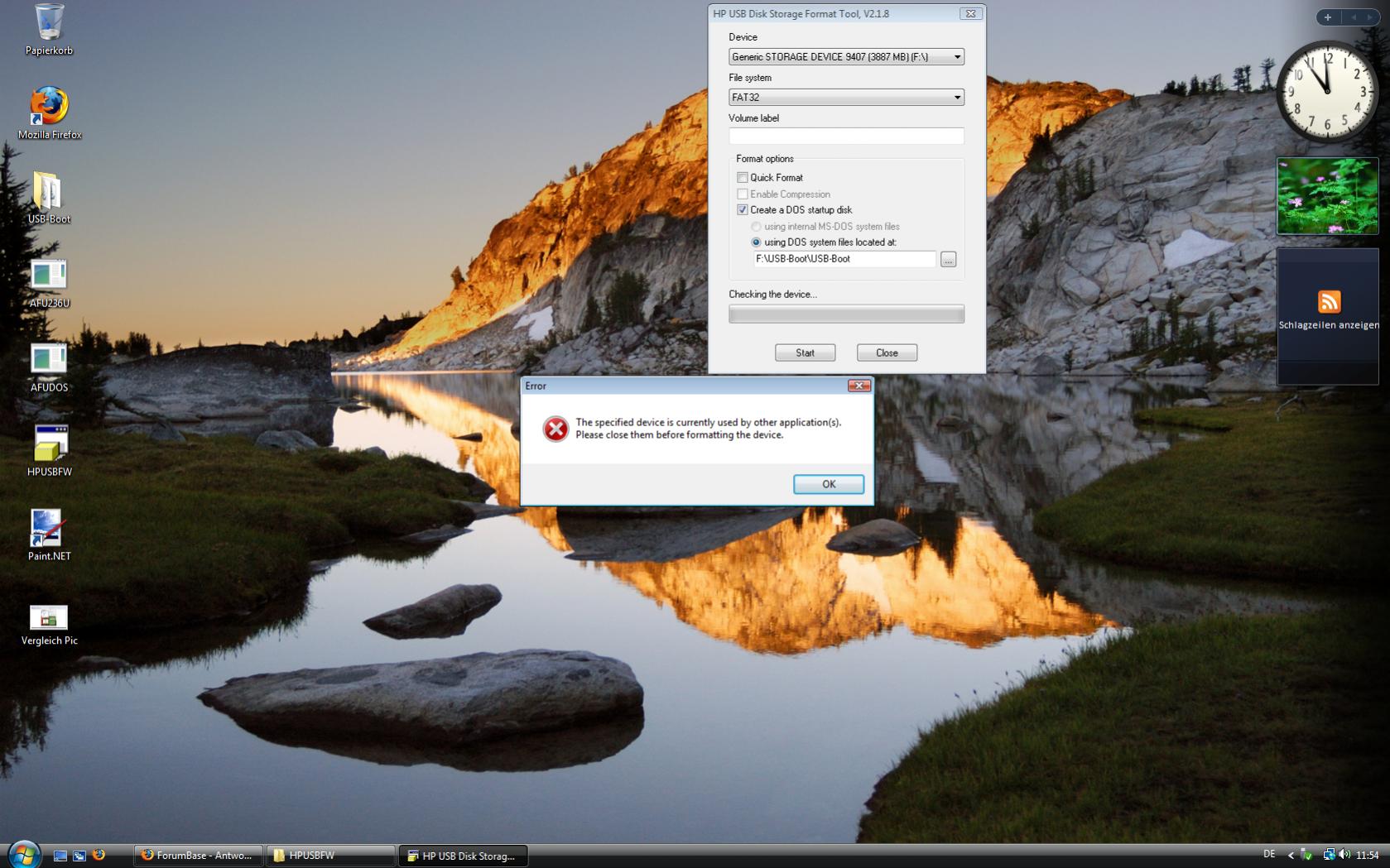Click the DOS system files path field
The width and height of the screenshot is (1390, 868).
[x=844, y=259]
